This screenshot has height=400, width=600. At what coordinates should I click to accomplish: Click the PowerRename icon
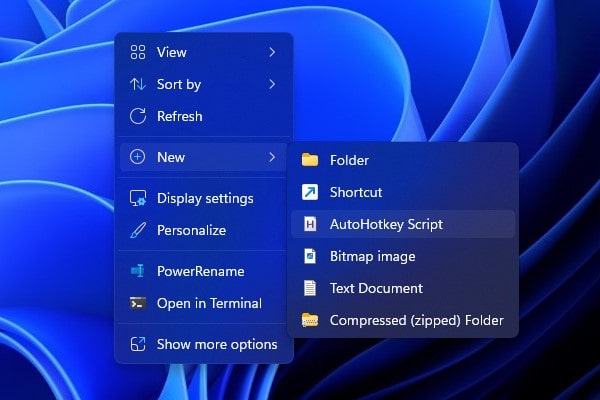coord(137,271)
